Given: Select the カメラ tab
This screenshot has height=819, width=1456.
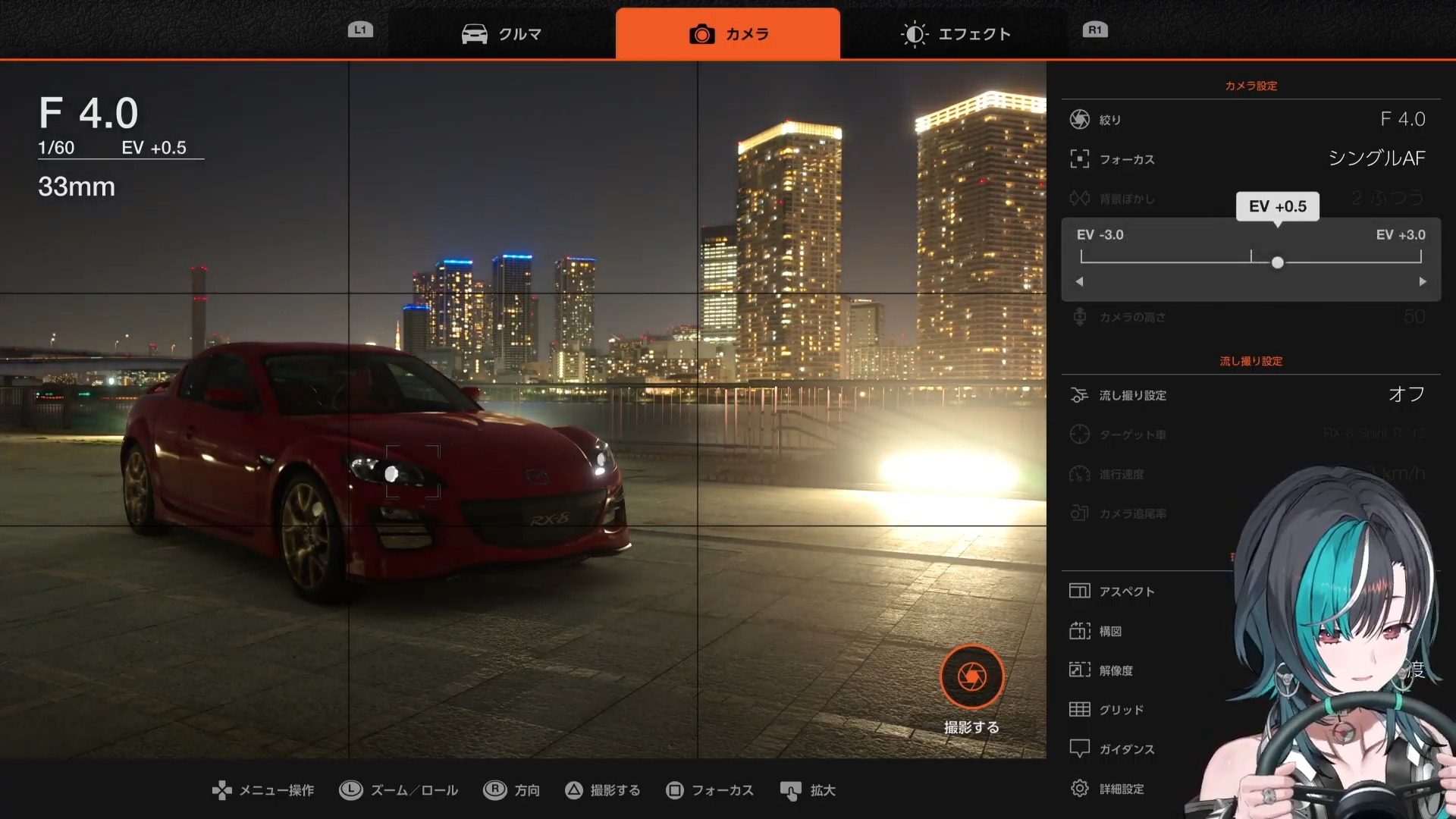Looking at the screenshot, I should (x=728, y=34).
